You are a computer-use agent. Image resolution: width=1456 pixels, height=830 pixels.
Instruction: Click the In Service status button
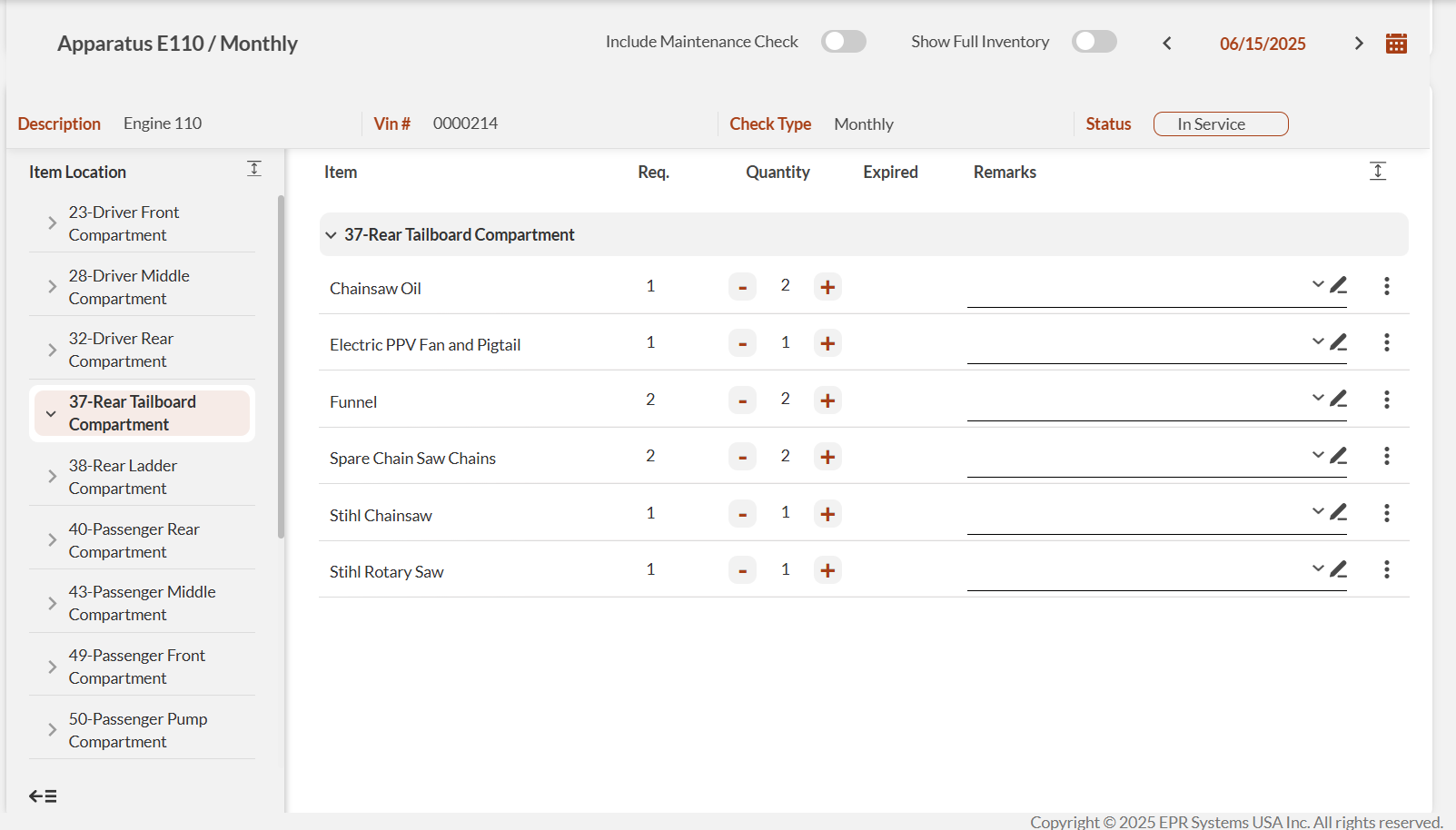click(1220, 124)
